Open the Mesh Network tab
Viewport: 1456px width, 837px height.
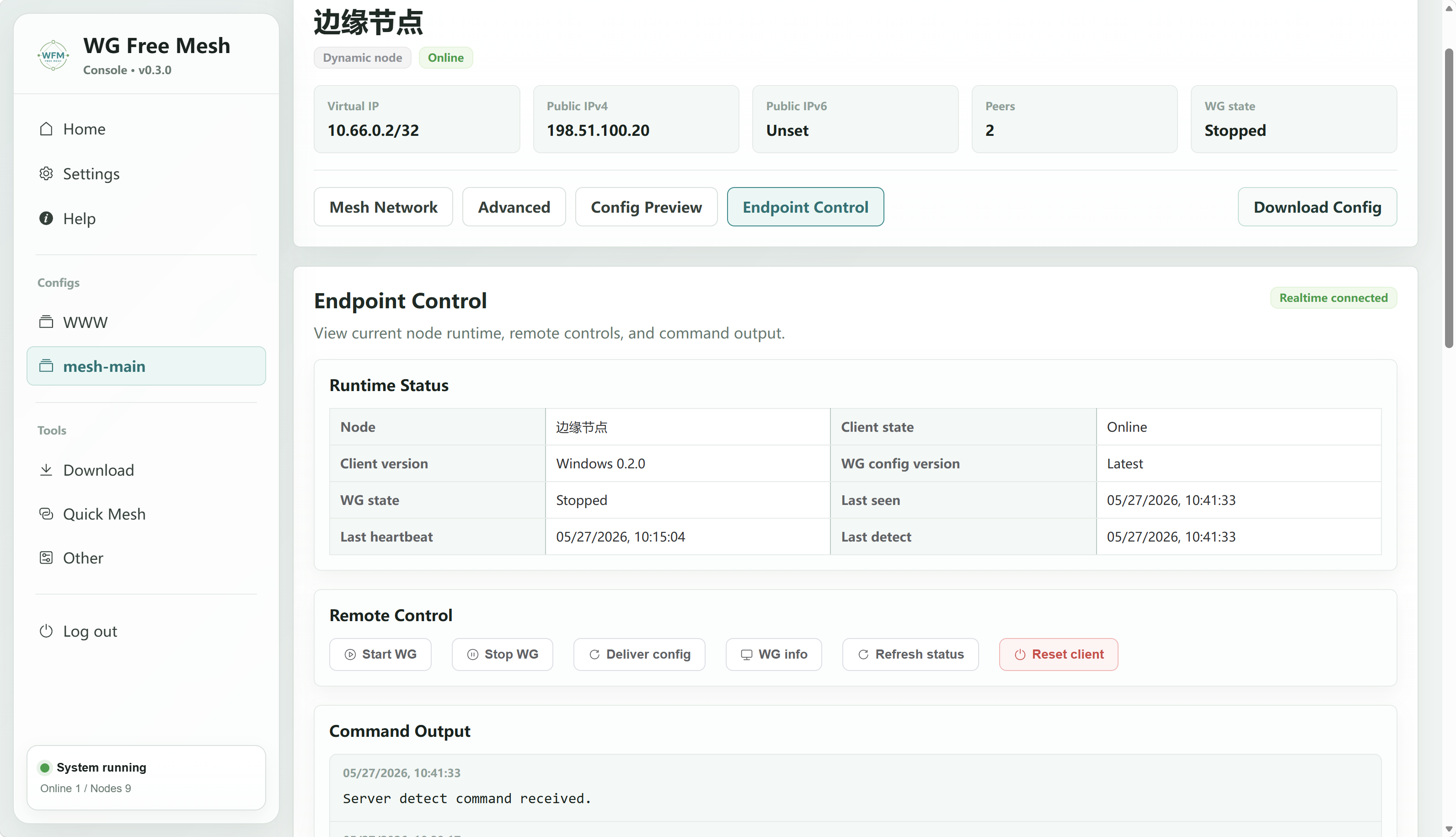click(x=383, y=207)
